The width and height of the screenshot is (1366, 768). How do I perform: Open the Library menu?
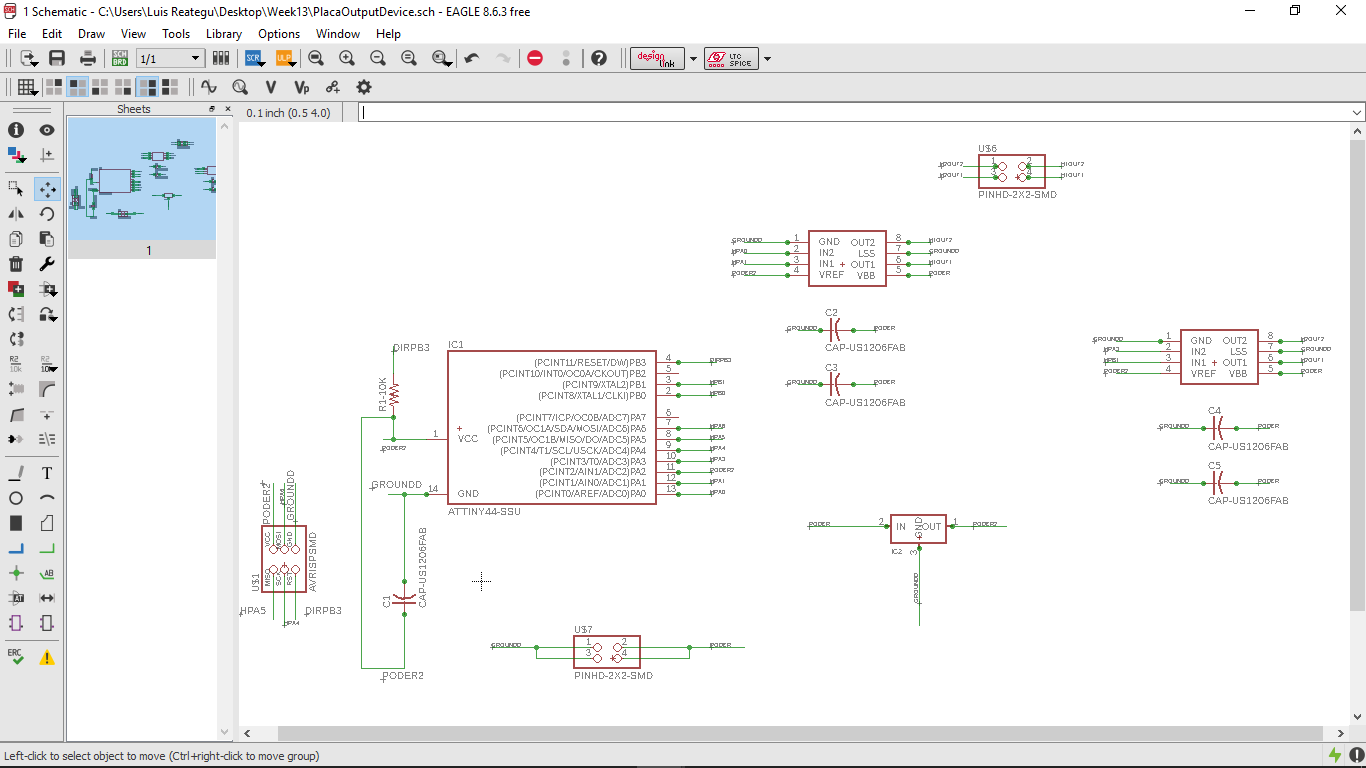[224, 34]
